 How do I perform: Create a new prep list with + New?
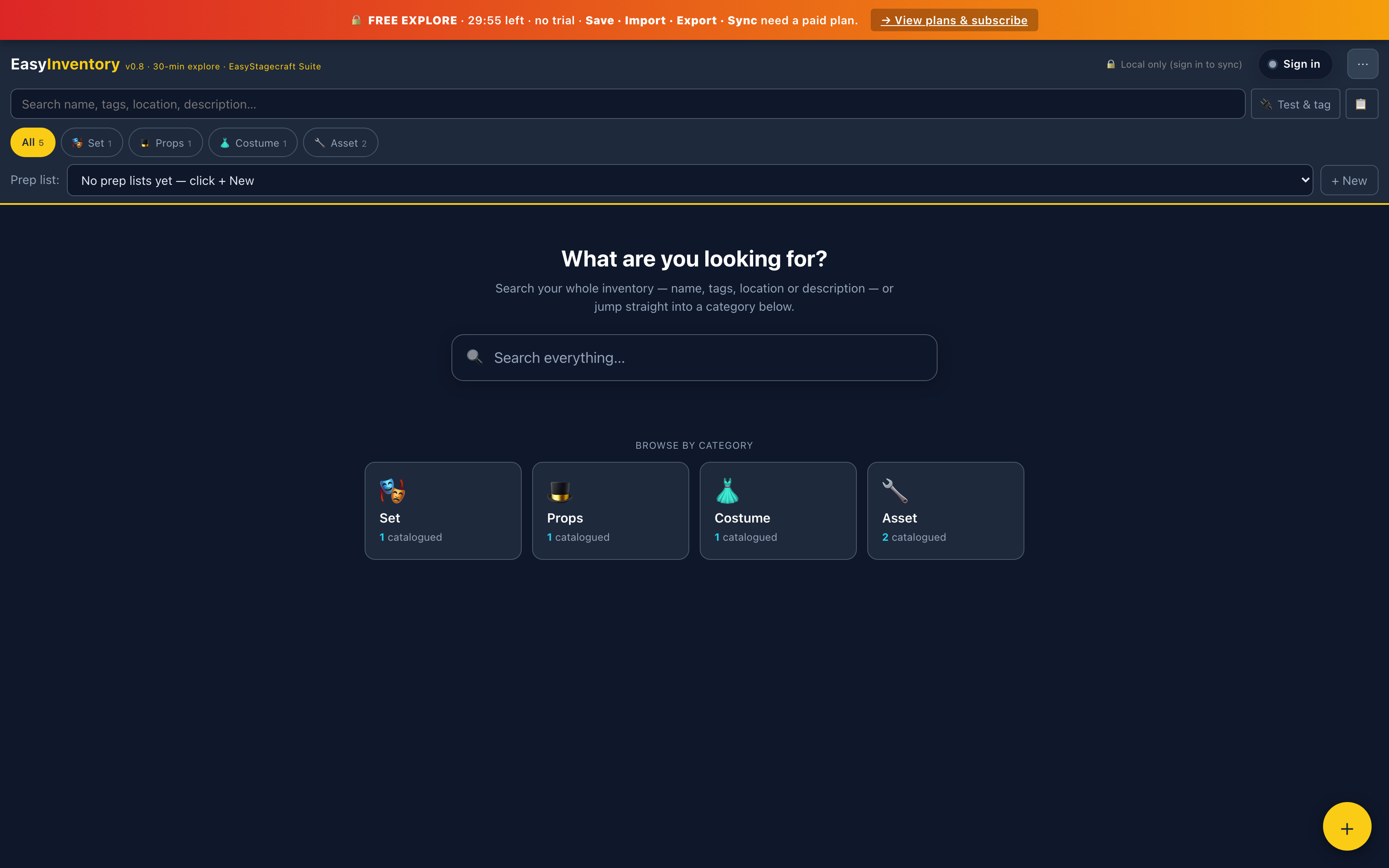(1349, 180)
